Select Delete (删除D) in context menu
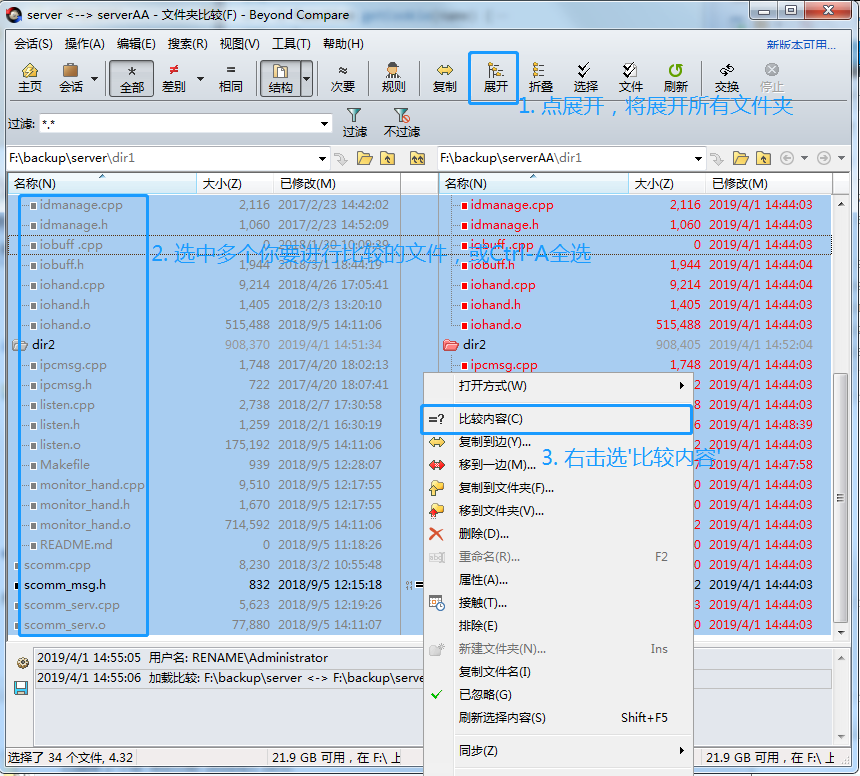The width and height of the screenshot is (860, 776). pyautogui.click(x=558, y=534)
